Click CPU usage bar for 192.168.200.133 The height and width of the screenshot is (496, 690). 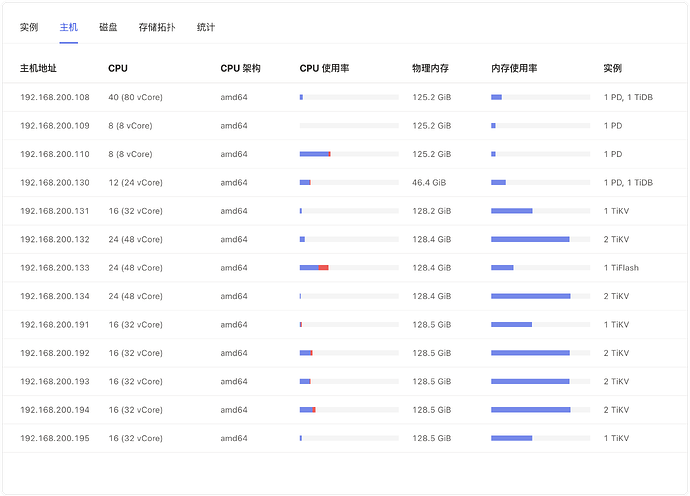tap(349, 268)
